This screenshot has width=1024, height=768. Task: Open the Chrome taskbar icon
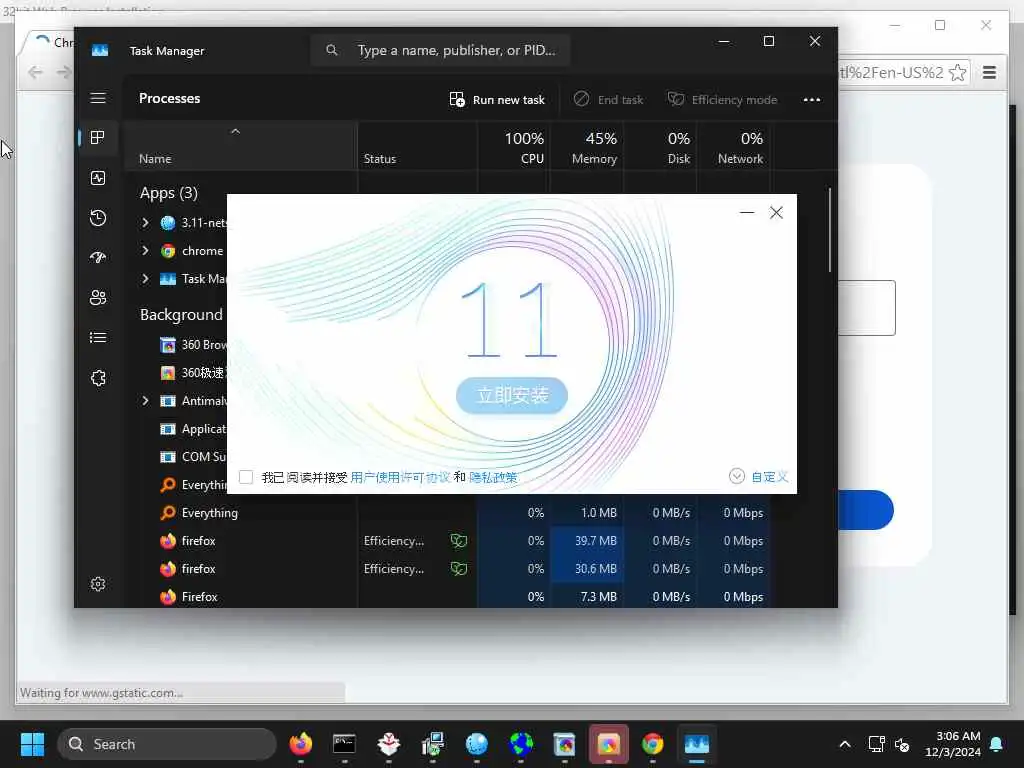652,744
